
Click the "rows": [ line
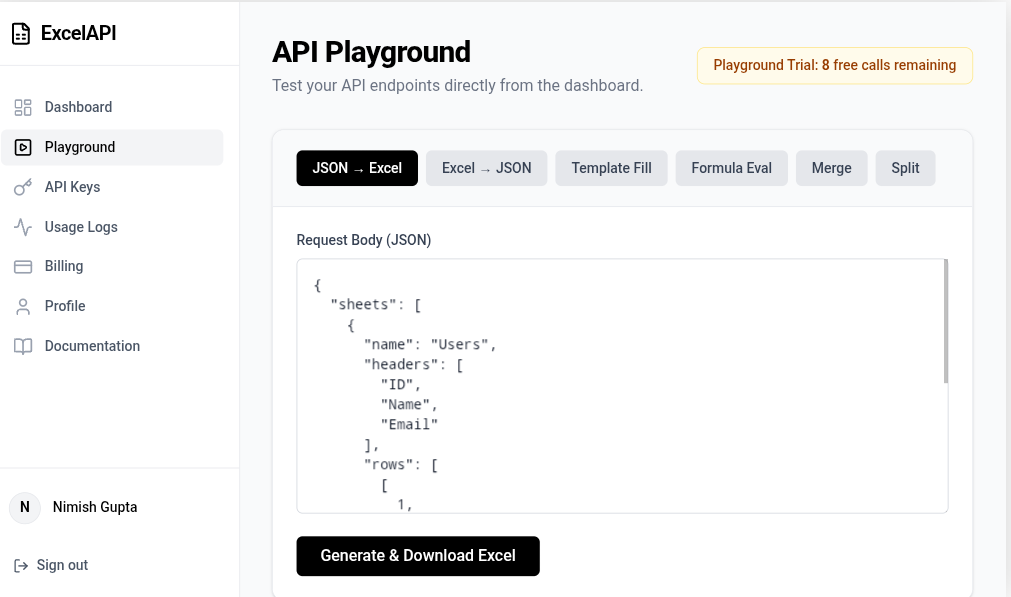pos(401,465)
